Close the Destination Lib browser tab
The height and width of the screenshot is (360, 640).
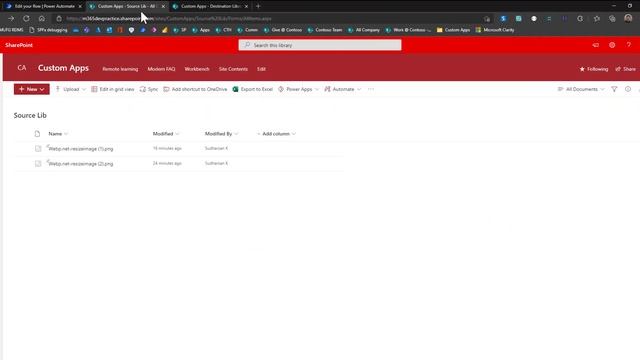click(x=246, y=6)
